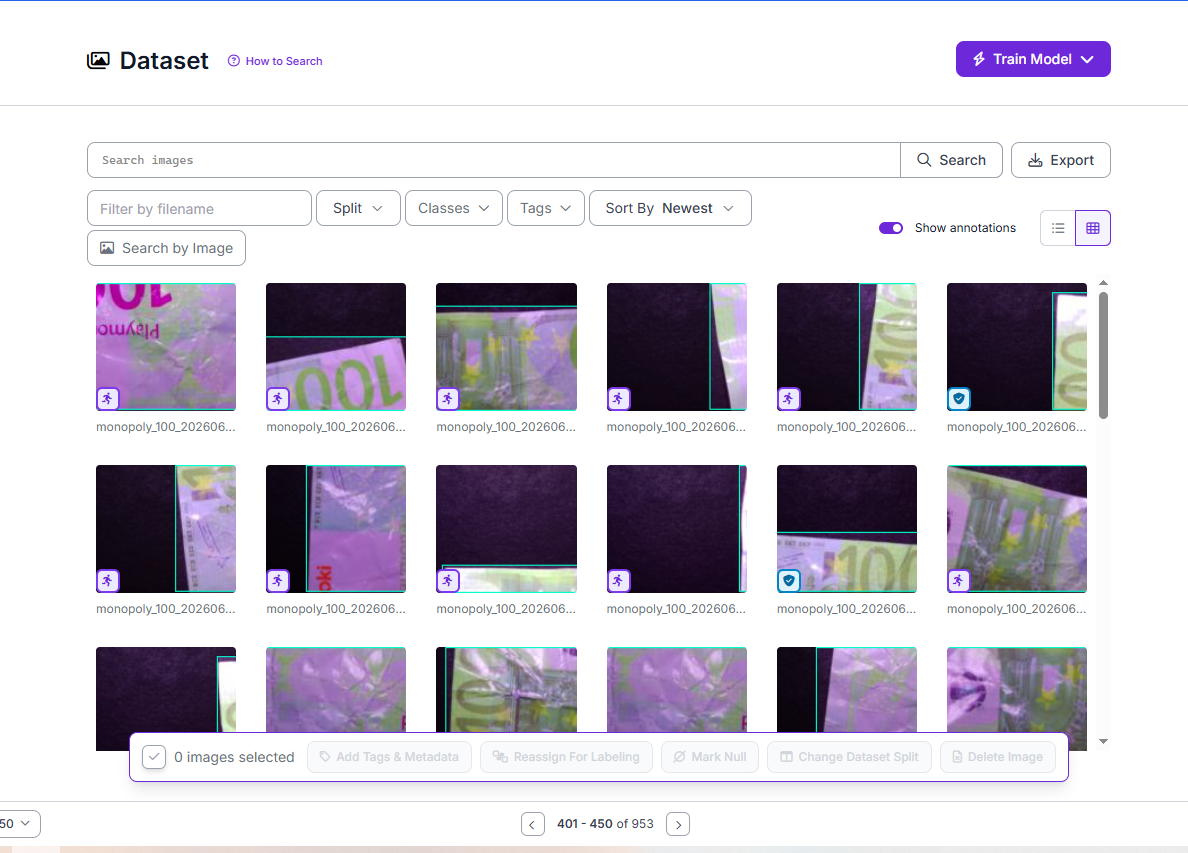This screenshot has height=853, width=1188.
Task: Click running-person icon on second-row fourth thumbnail
Action: coord(618,580)
